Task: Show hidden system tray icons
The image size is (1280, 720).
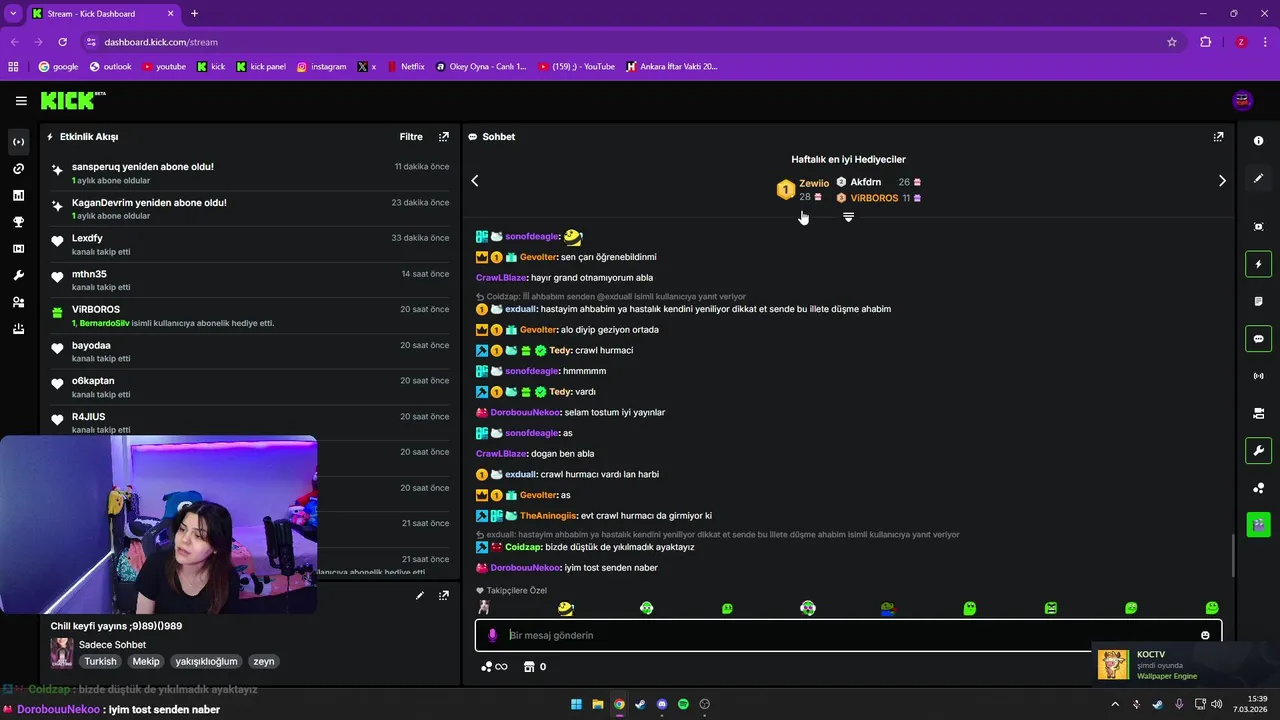Action: tap(1115, 704)
